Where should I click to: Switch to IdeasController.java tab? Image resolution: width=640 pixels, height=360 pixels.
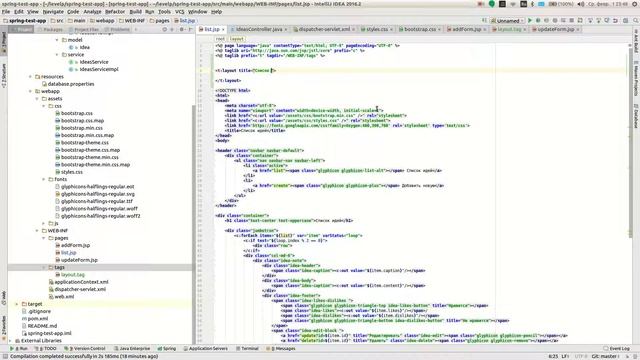258,29
